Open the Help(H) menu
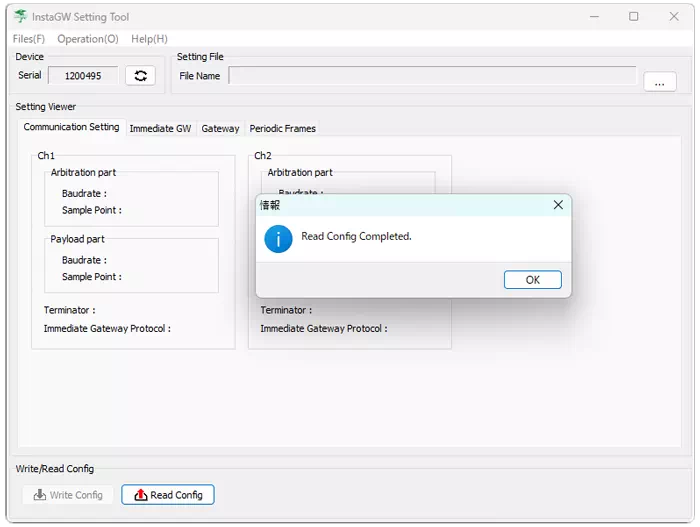700x527 pixels. 149,39
